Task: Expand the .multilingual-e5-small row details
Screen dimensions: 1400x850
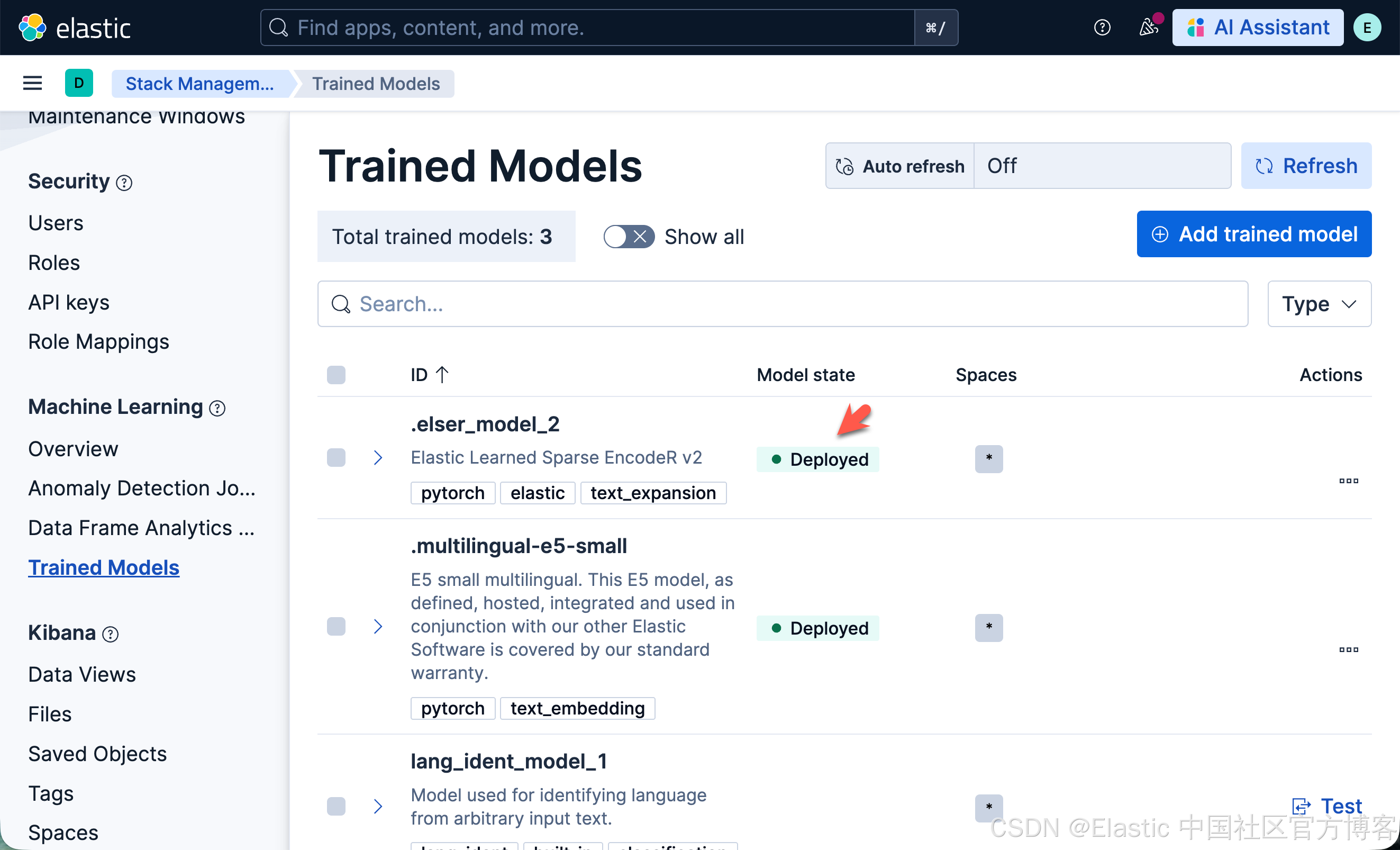Action: coord(378,627)
